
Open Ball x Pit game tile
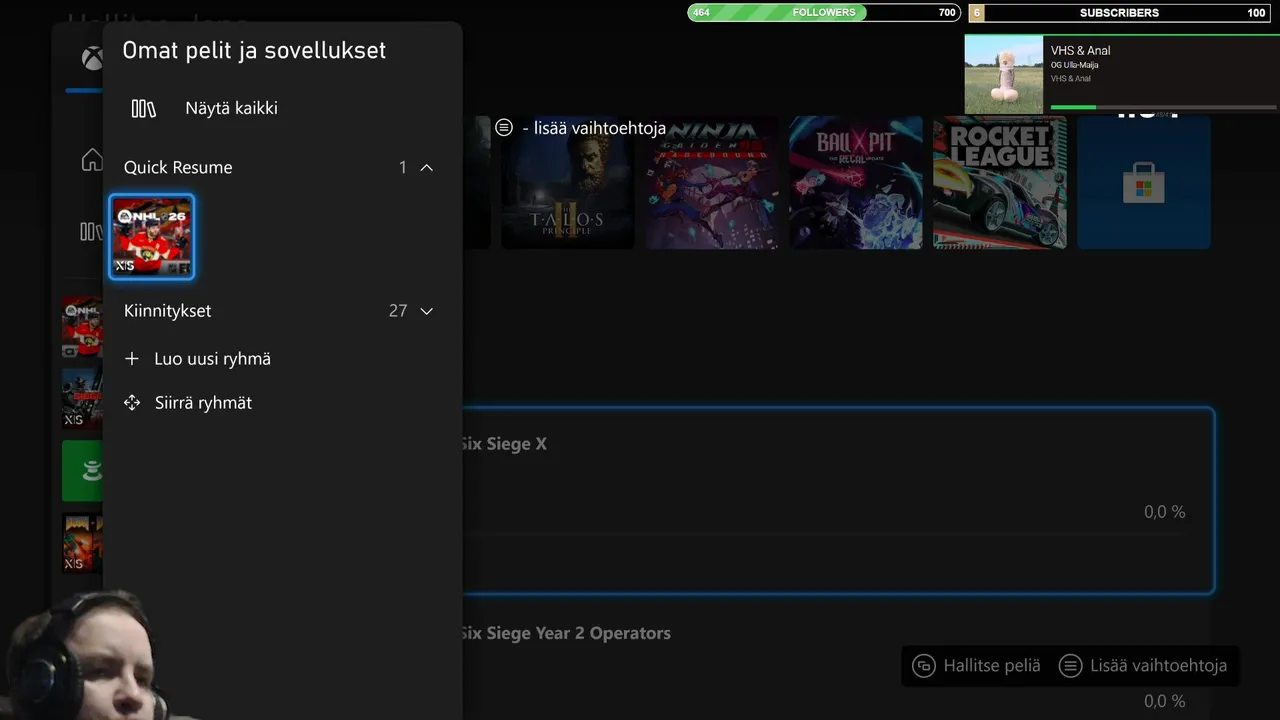tap(855, 183)
